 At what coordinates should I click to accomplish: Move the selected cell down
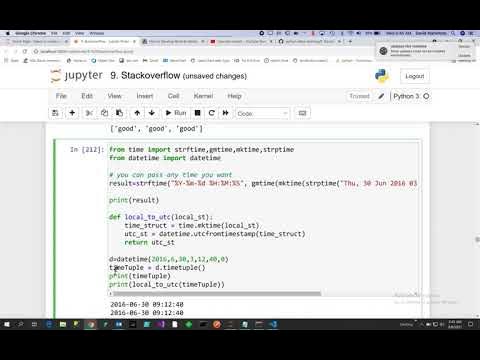tap(152, 113)
